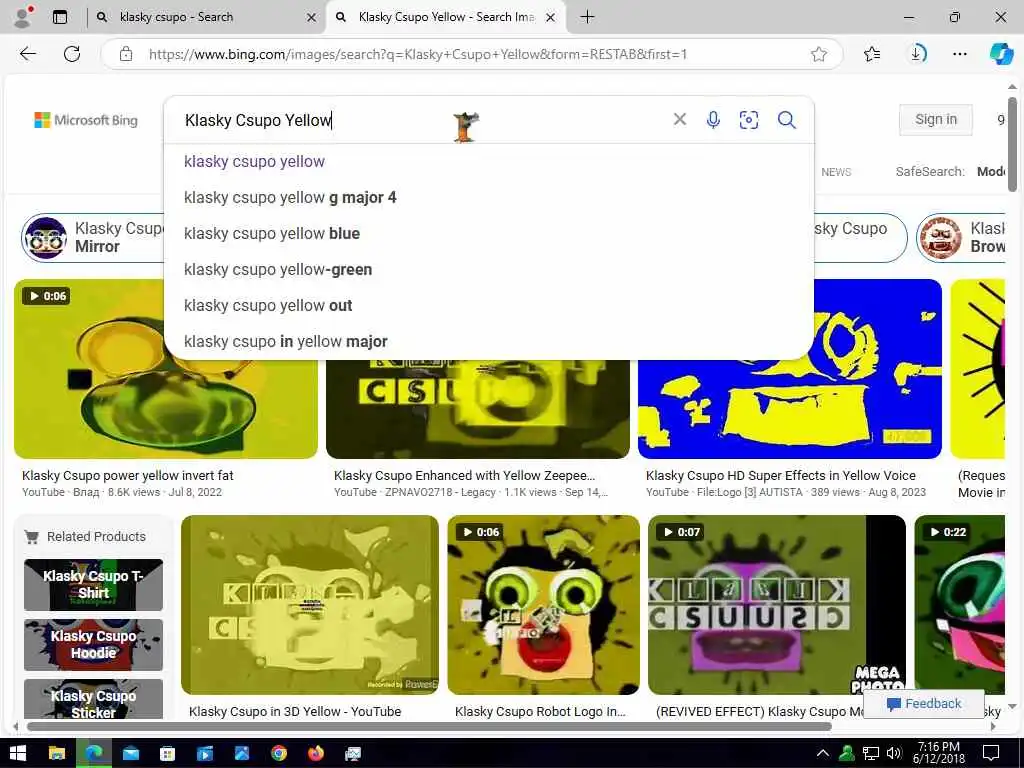This screenshot has height=768, width=1024.
Task: Open Mail app from taskbar
Action: 131,754
